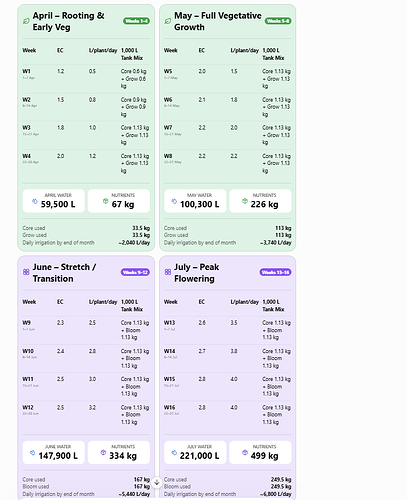Click the W1 week label in April

point(26,71)
